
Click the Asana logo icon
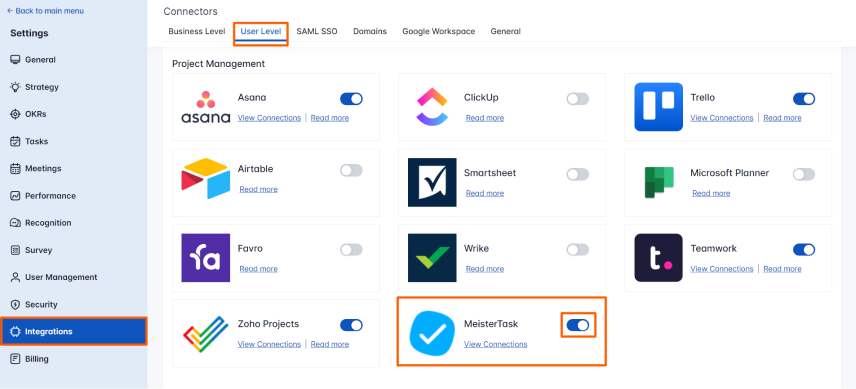[205, 107]
